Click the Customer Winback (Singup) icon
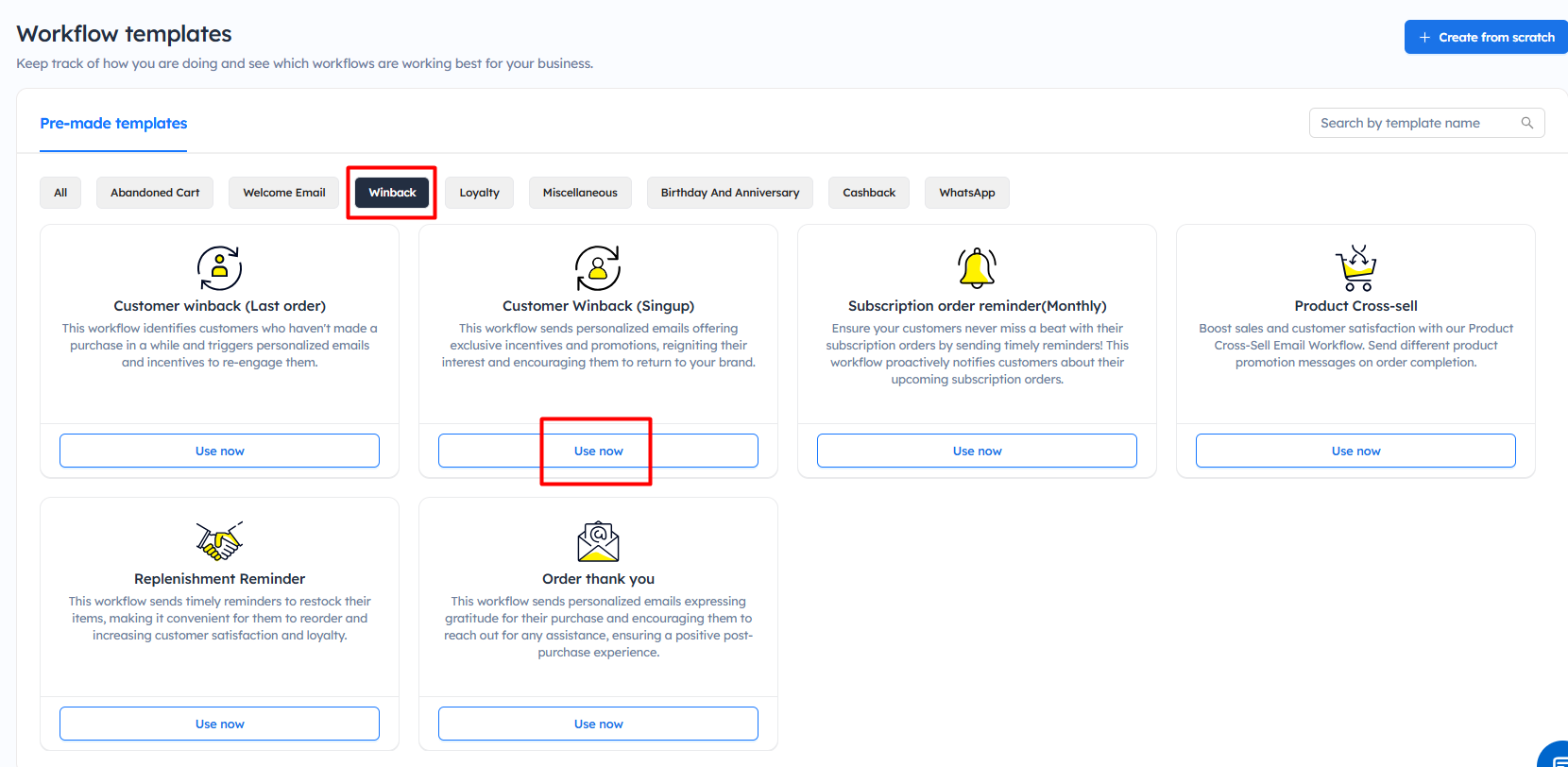 pos(598,268)
